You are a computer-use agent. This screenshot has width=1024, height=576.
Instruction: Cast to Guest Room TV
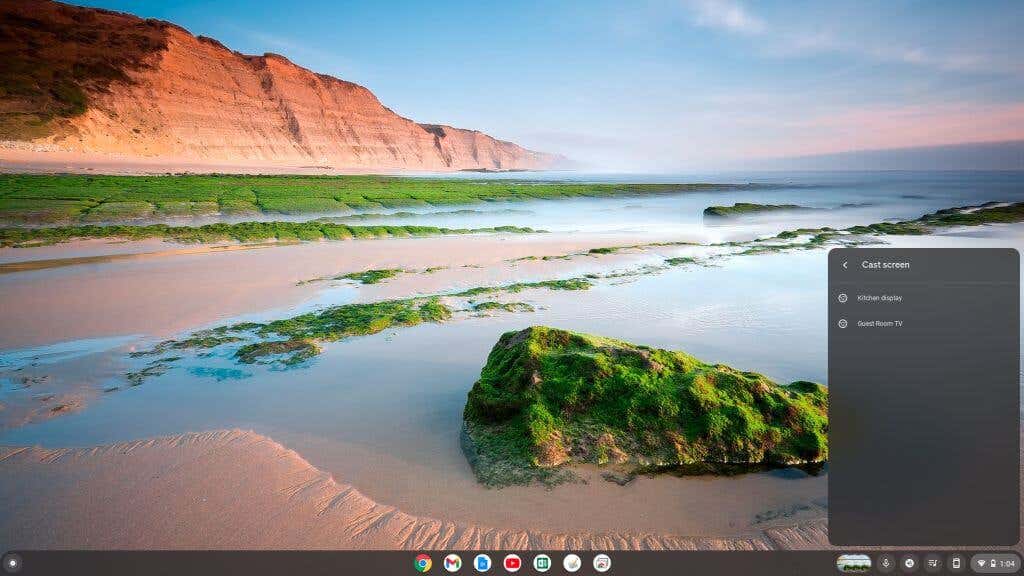pyautogui.click(x=923, y=323)
